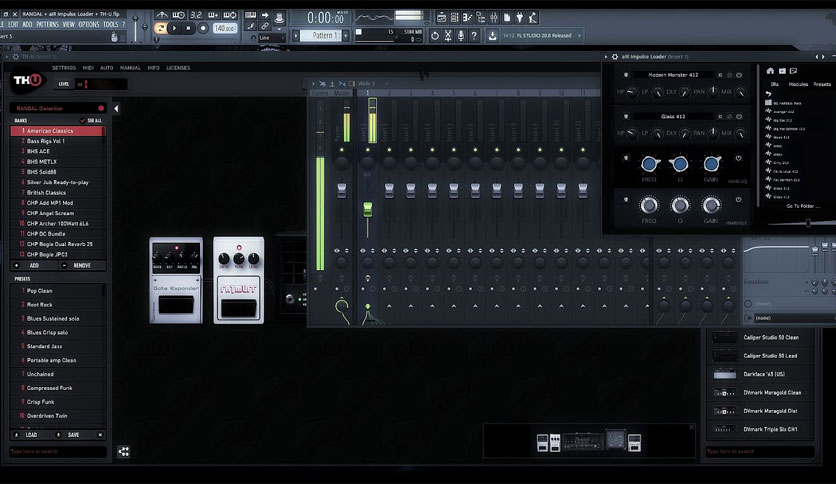This screenshot has height=484, width=836.
Task: Click the download content library icon
Action: click(x=492, y=36)
